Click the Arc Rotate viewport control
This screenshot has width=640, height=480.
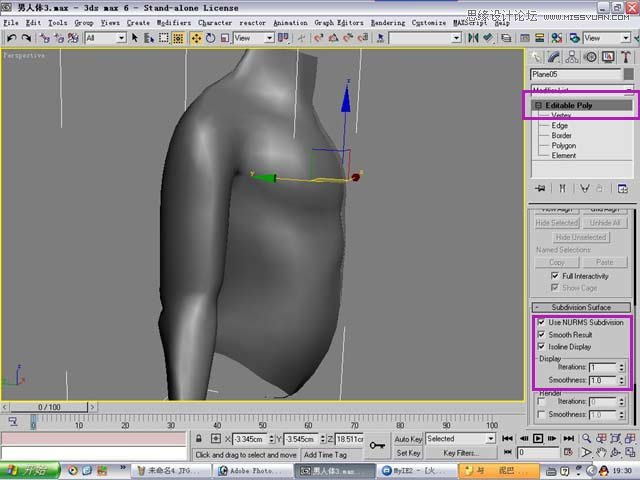[x=616, y=452]
